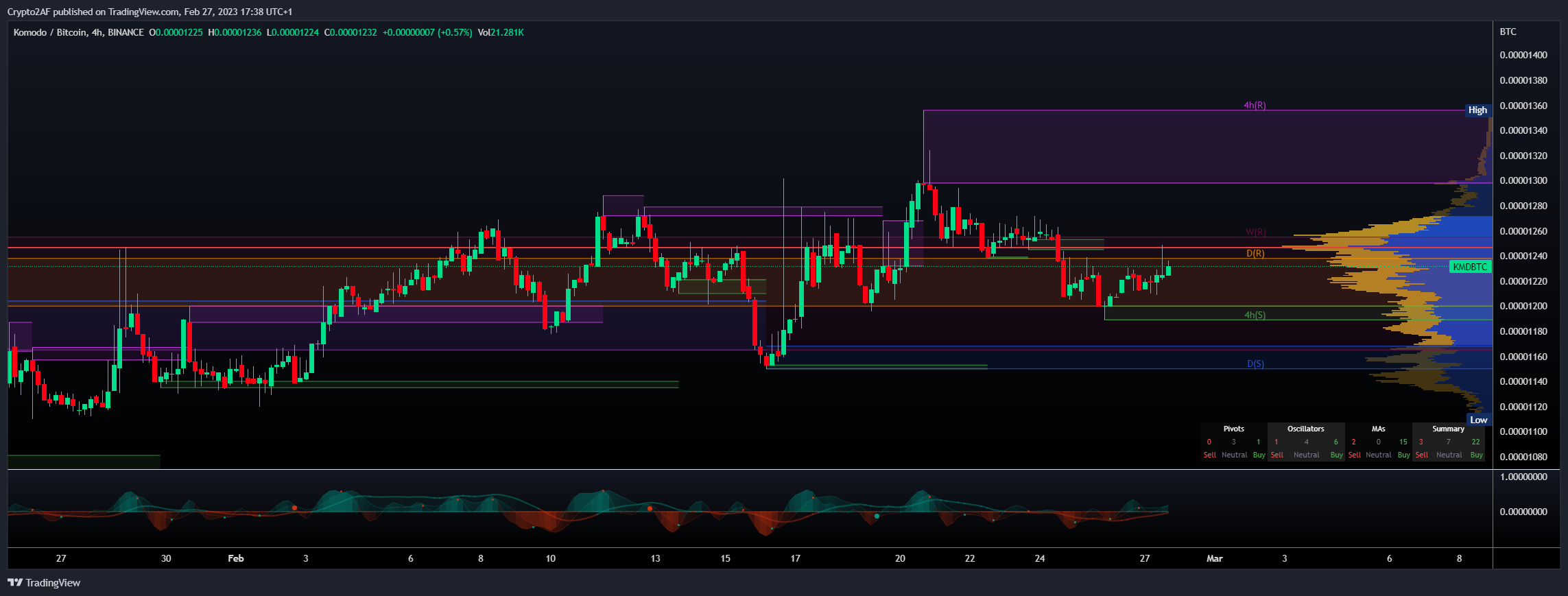Click the TradingView logo at bottom left
This screenshot has height=596, width=1568.
[x=44, y=583]
